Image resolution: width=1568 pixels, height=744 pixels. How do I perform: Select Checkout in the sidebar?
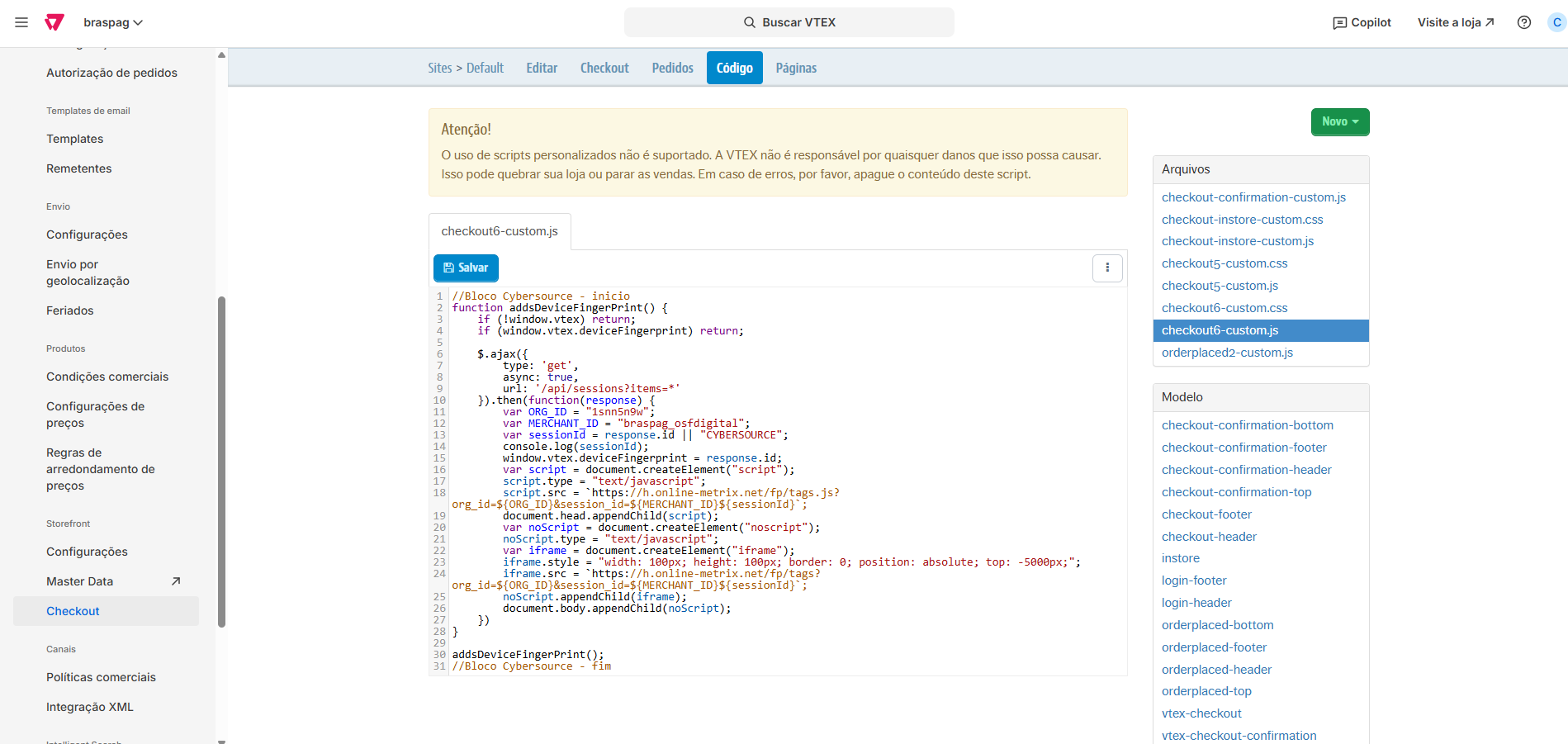tap(106, 611)
